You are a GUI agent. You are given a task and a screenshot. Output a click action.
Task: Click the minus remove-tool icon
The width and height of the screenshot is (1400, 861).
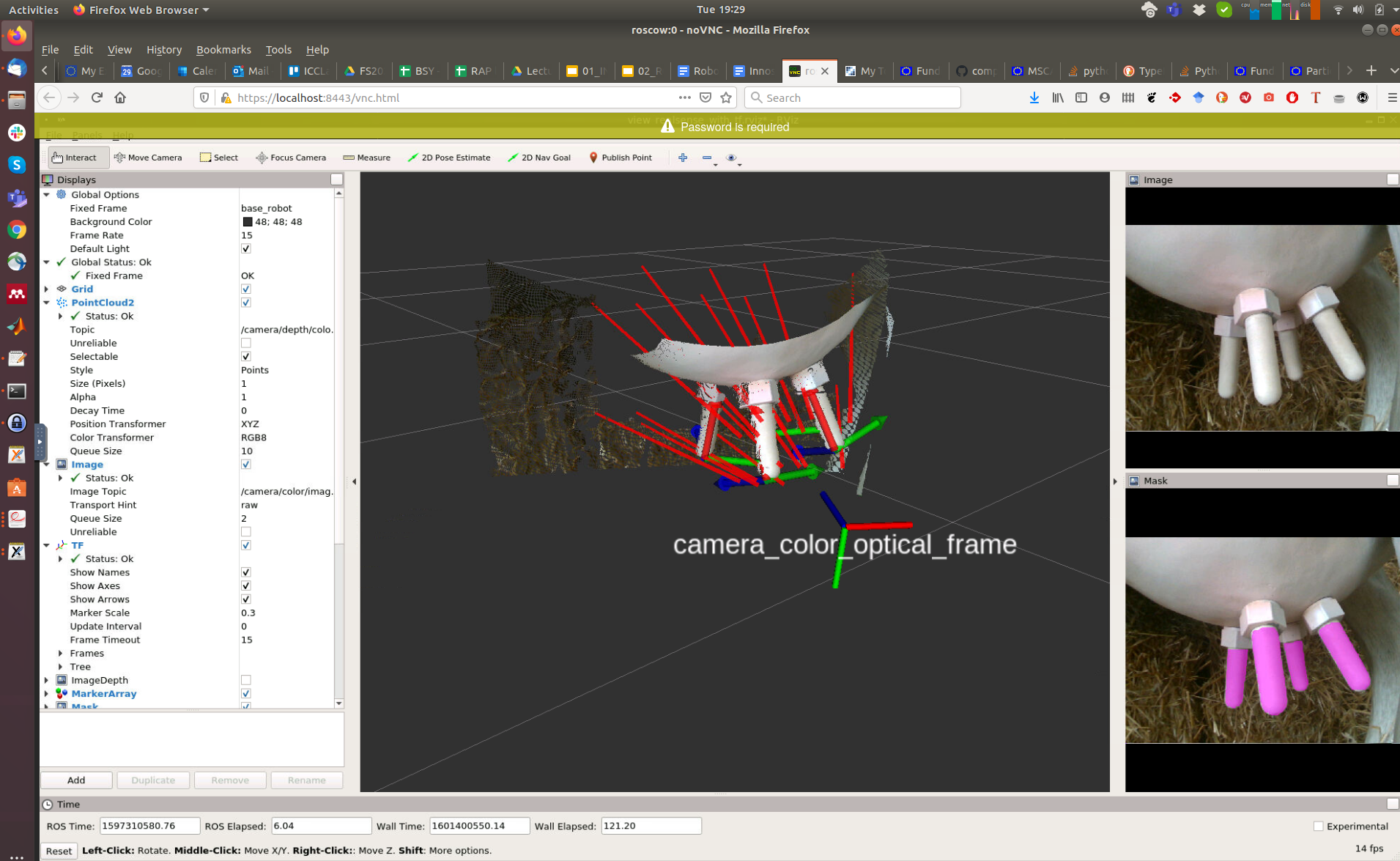click(707, 158)
